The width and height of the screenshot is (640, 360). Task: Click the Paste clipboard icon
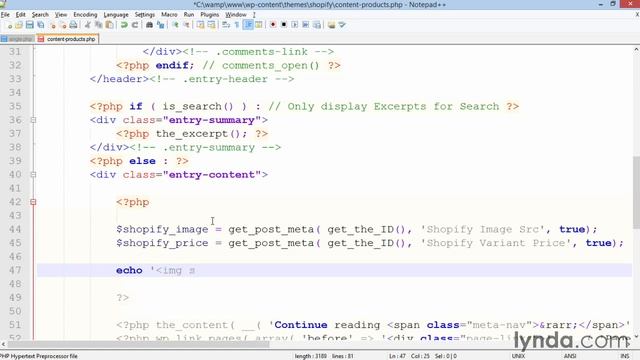[109, 25]
